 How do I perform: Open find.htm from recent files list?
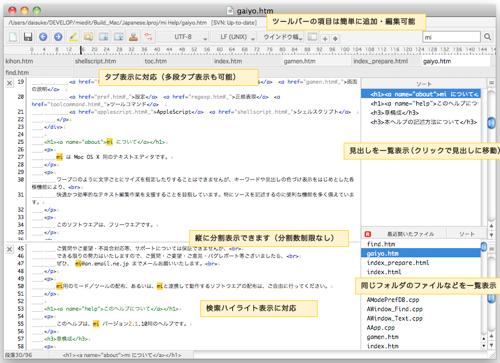point(421,244)
